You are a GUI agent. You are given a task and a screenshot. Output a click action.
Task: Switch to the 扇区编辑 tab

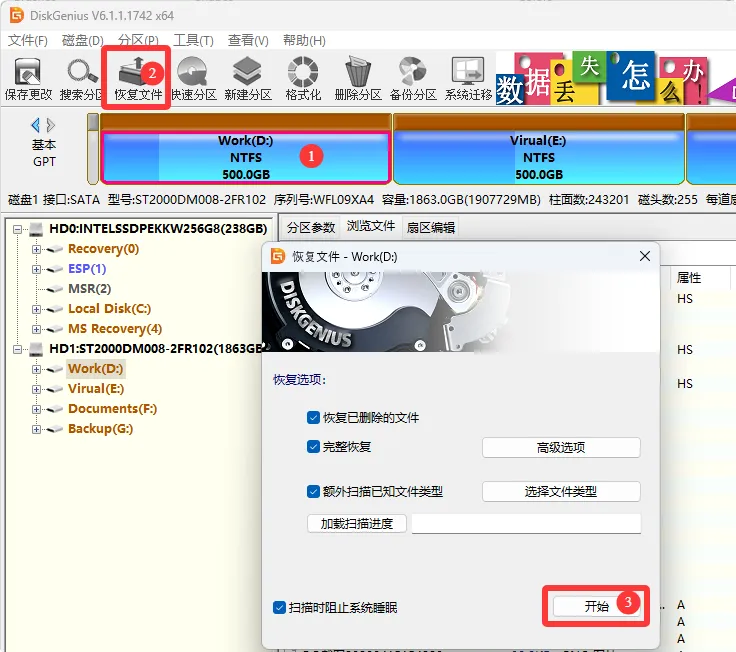(430, 228)
